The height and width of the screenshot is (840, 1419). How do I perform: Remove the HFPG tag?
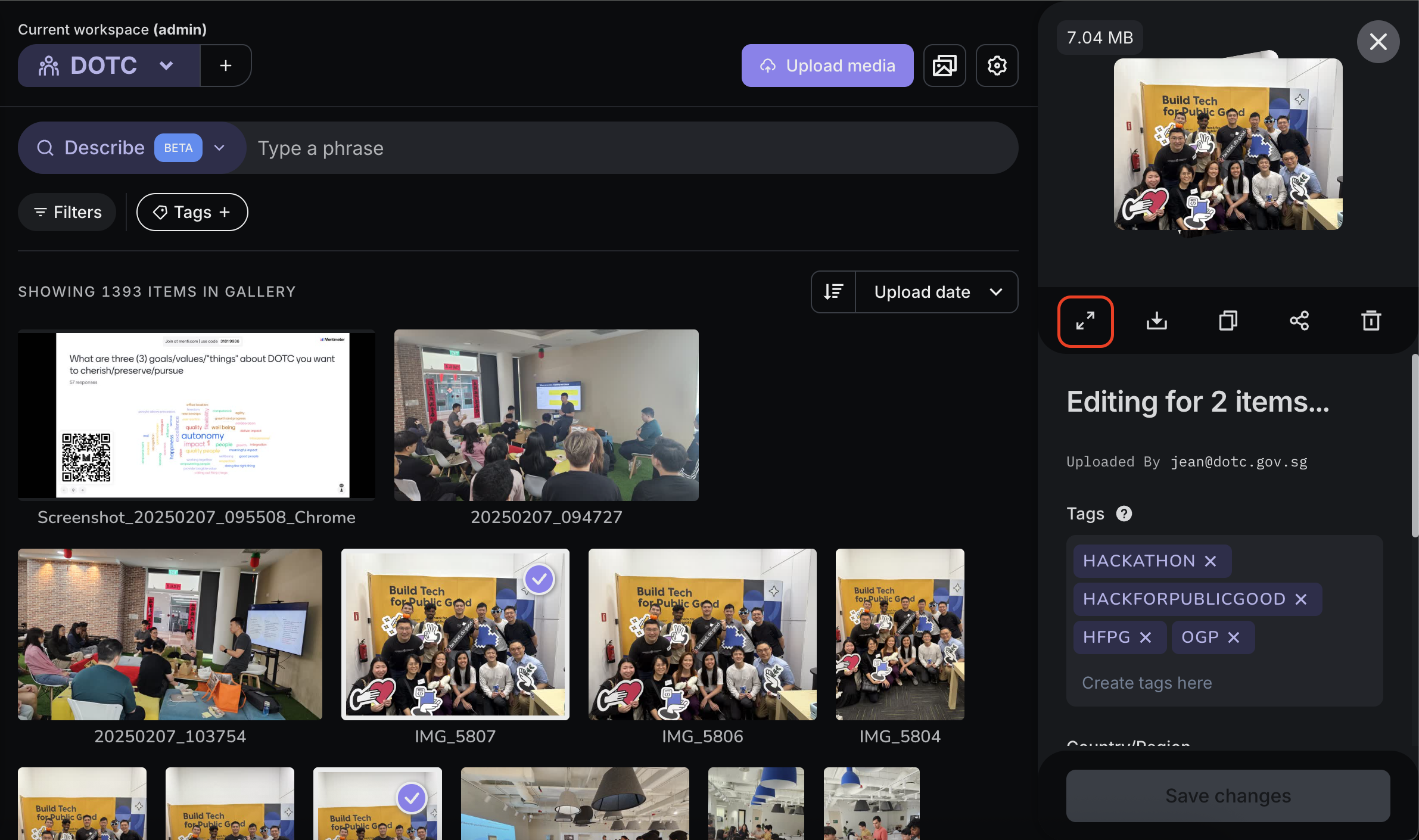click(1145, 637)
